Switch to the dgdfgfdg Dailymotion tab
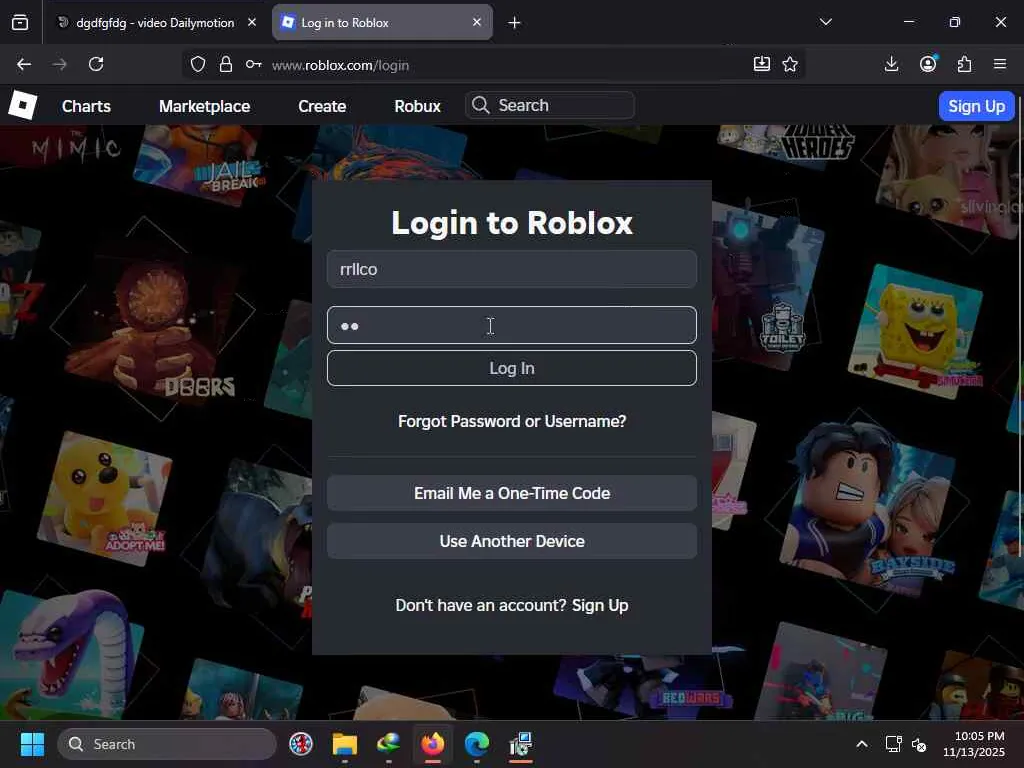The width and height of the screenshot is (1024, 768). pos(157,23)
